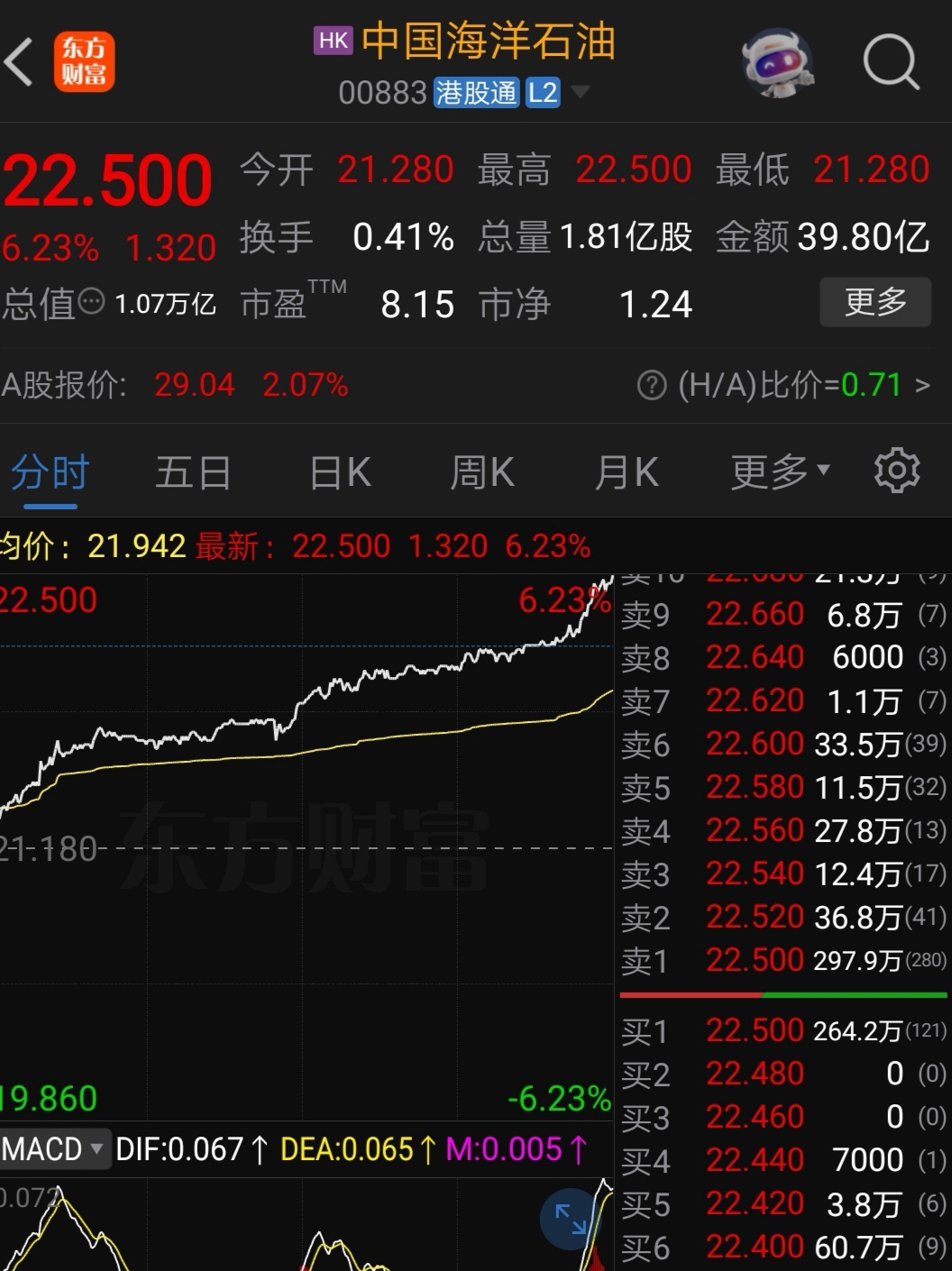
Task: Tap the 更多 button in quote details
Action: [875, 302]
